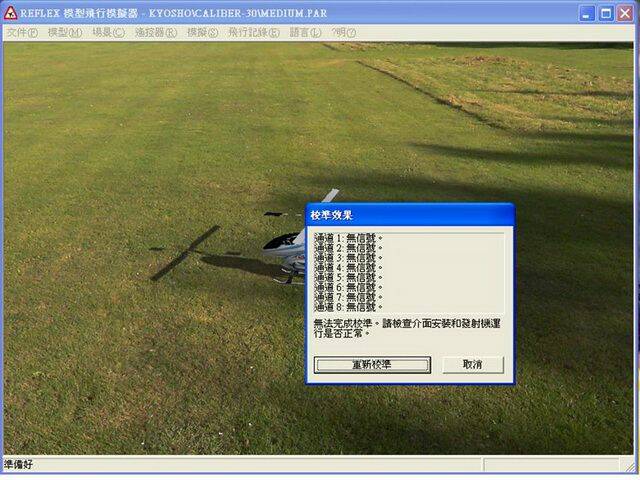The height and width of the screenshot is (480, 640).
Task: Click the 重新校準 button to recalibrate
Action: point(372,364)
